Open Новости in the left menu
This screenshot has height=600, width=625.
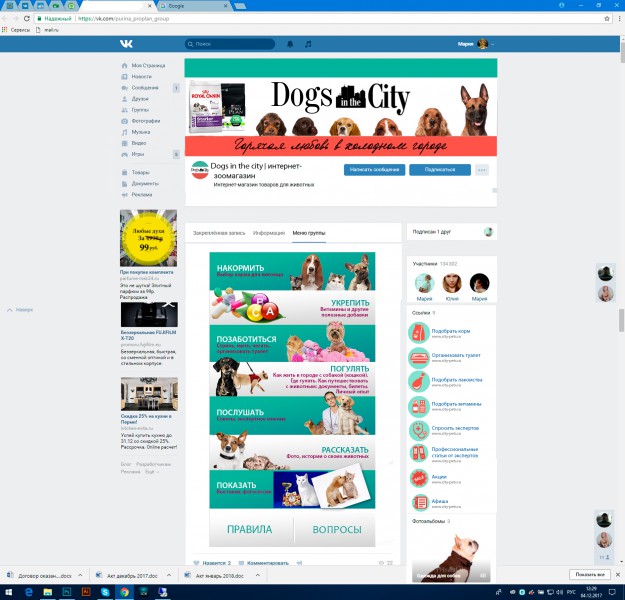pyautogui.click(x=137, y=77)
